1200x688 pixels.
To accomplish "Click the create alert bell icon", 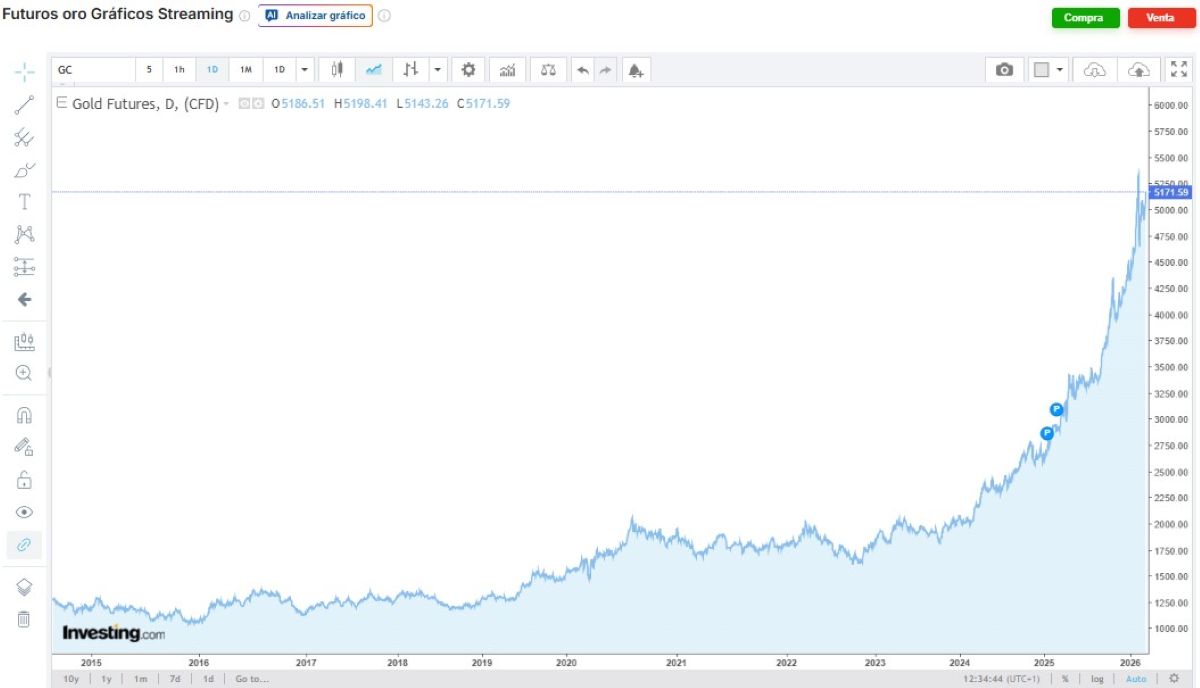I will click(635, 70).
